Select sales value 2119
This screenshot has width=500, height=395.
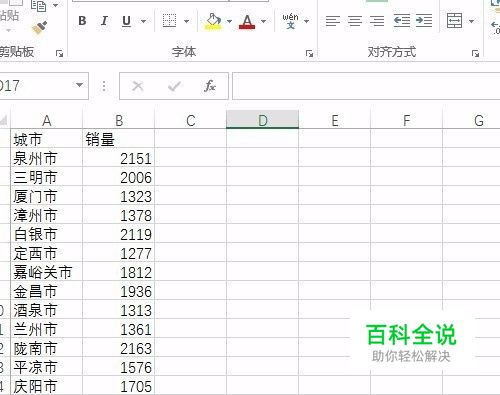pyautogui.click(x=119, y=234)
